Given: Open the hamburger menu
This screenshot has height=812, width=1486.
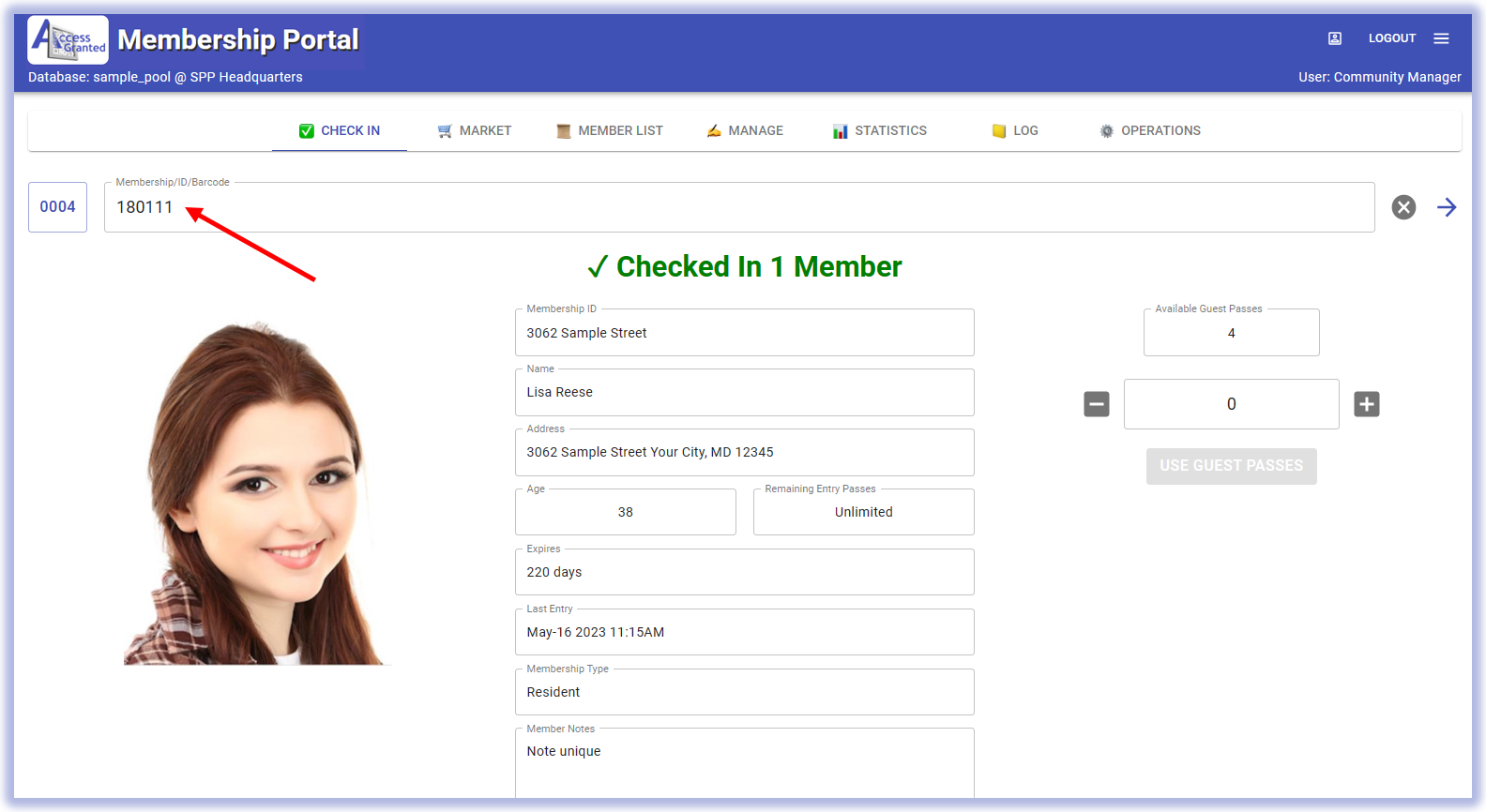Looking at the screenshot, I should [1441, 38].
